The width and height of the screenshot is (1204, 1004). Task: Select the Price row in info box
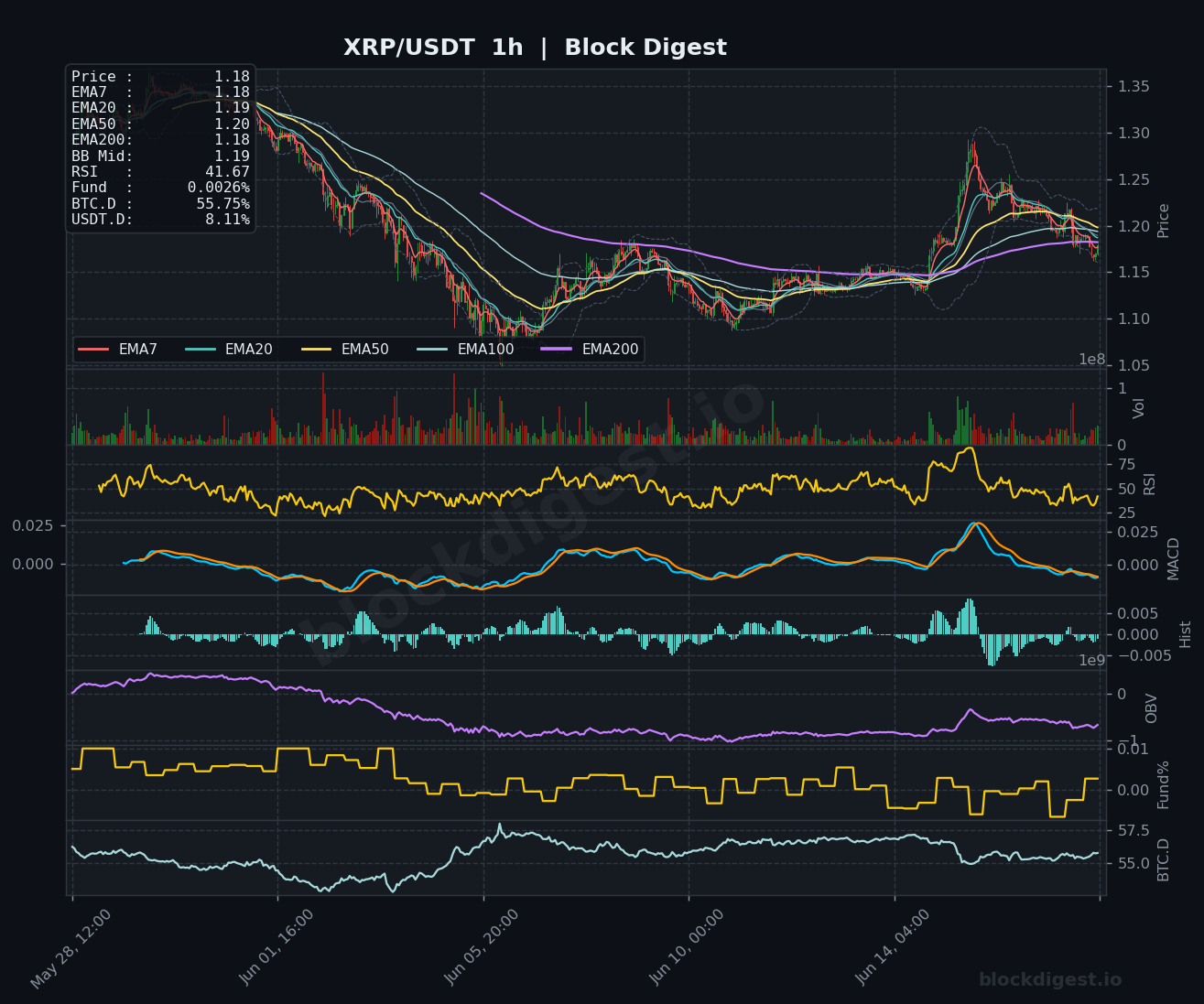pos(160,77)
